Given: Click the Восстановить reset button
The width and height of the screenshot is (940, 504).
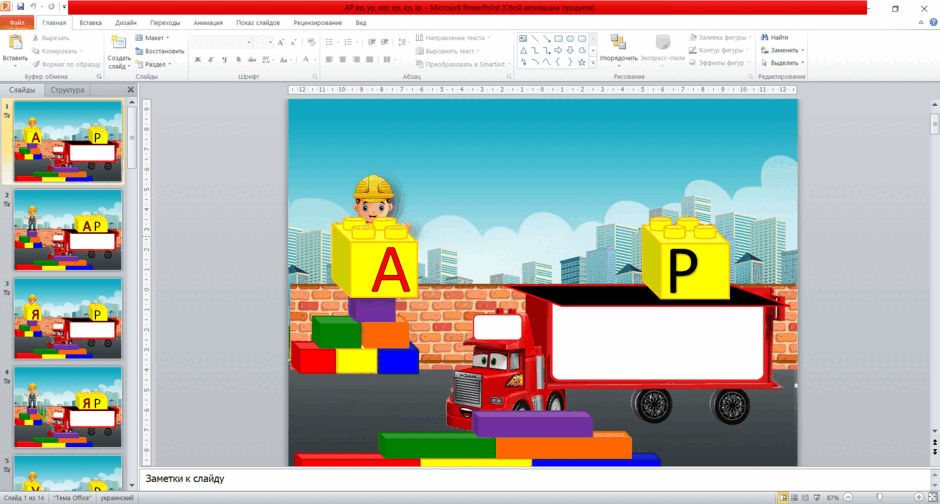Looking at the screenshot, I should 159,51.
